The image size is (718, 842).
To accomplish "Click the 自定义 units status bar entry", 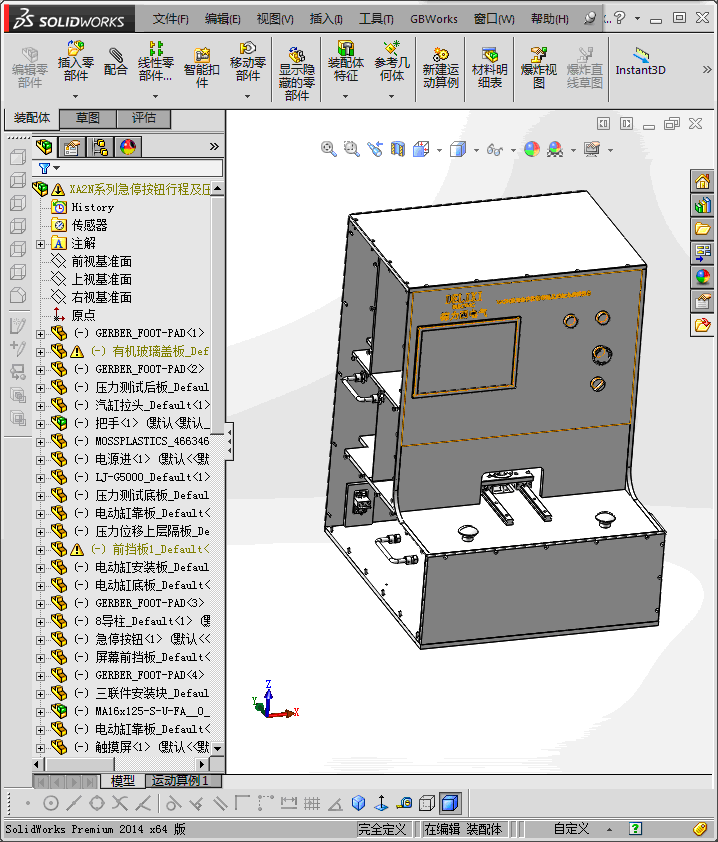I will pyautogui.click(x=571, y=829).
